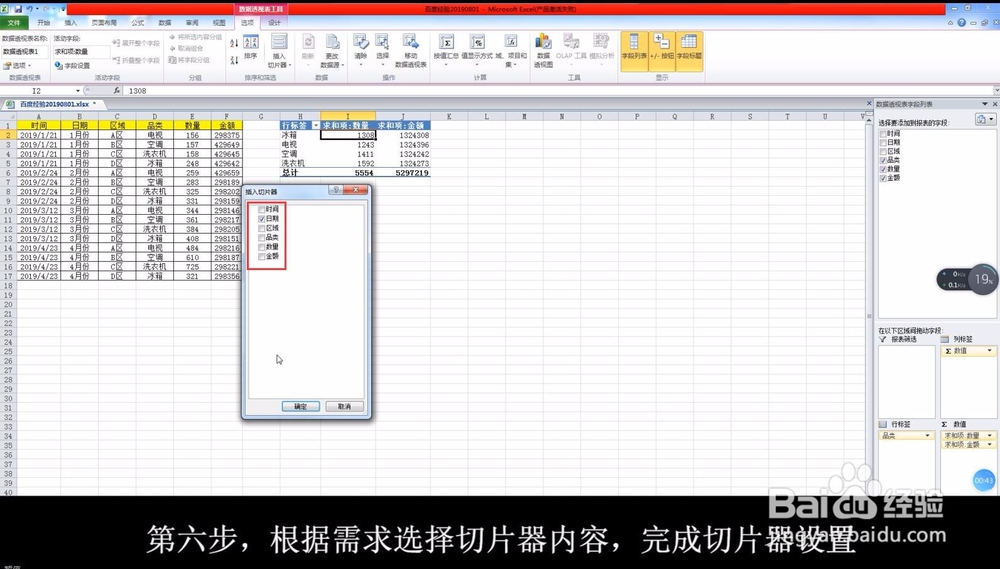
Task: Click the 百度经验20190801.xlsx workbook tab
Action: click(57, 104)
